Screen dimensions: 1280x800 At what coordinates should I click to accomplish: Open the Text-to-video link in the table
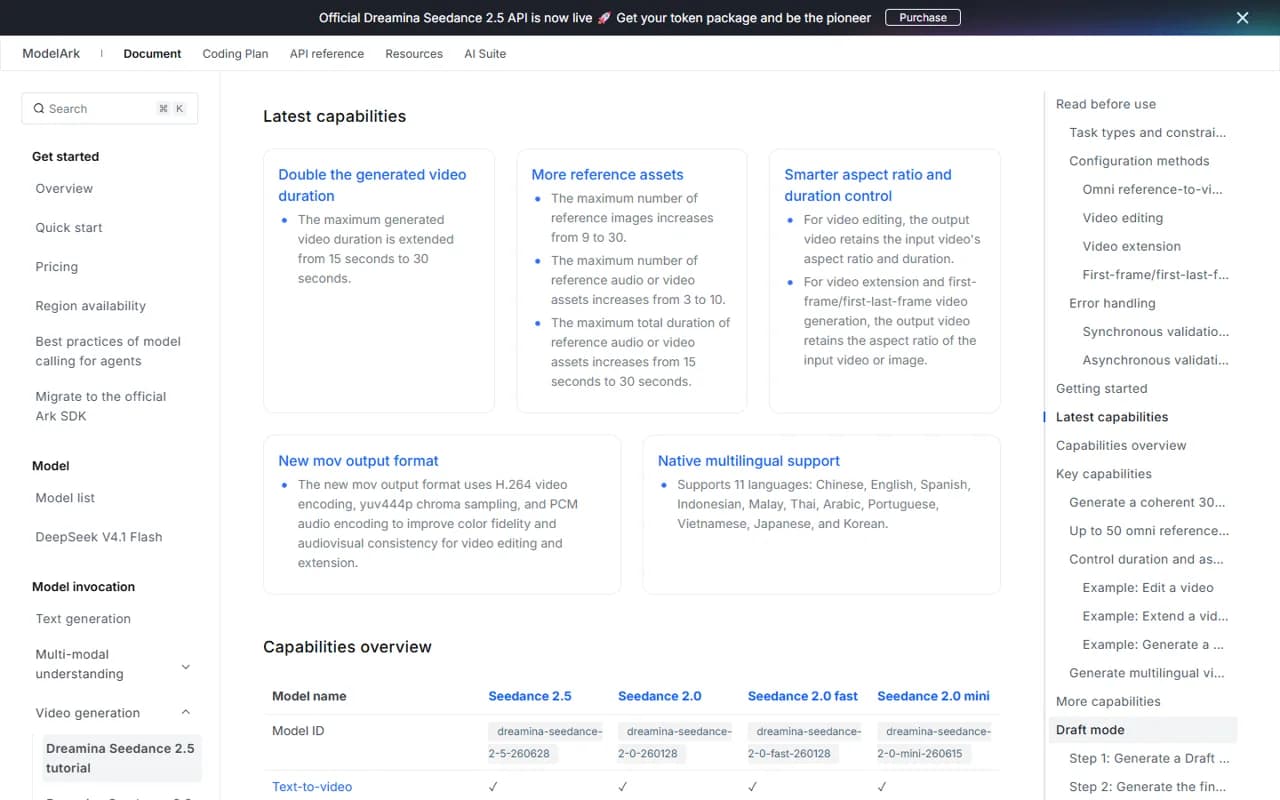(312, 786)
